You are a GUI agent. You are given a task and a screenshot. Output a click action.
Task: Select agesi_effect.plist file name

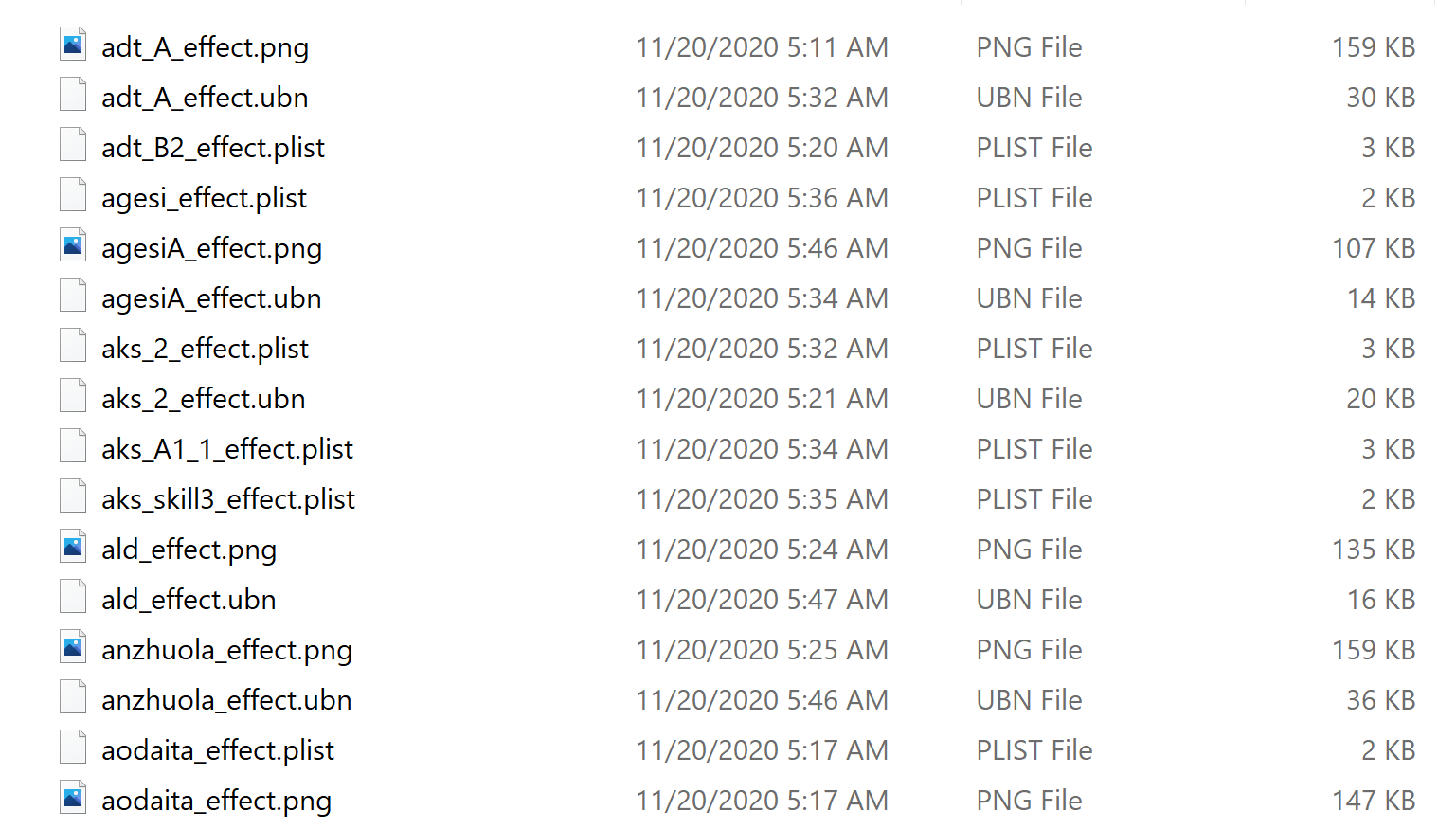pos(204,198)
